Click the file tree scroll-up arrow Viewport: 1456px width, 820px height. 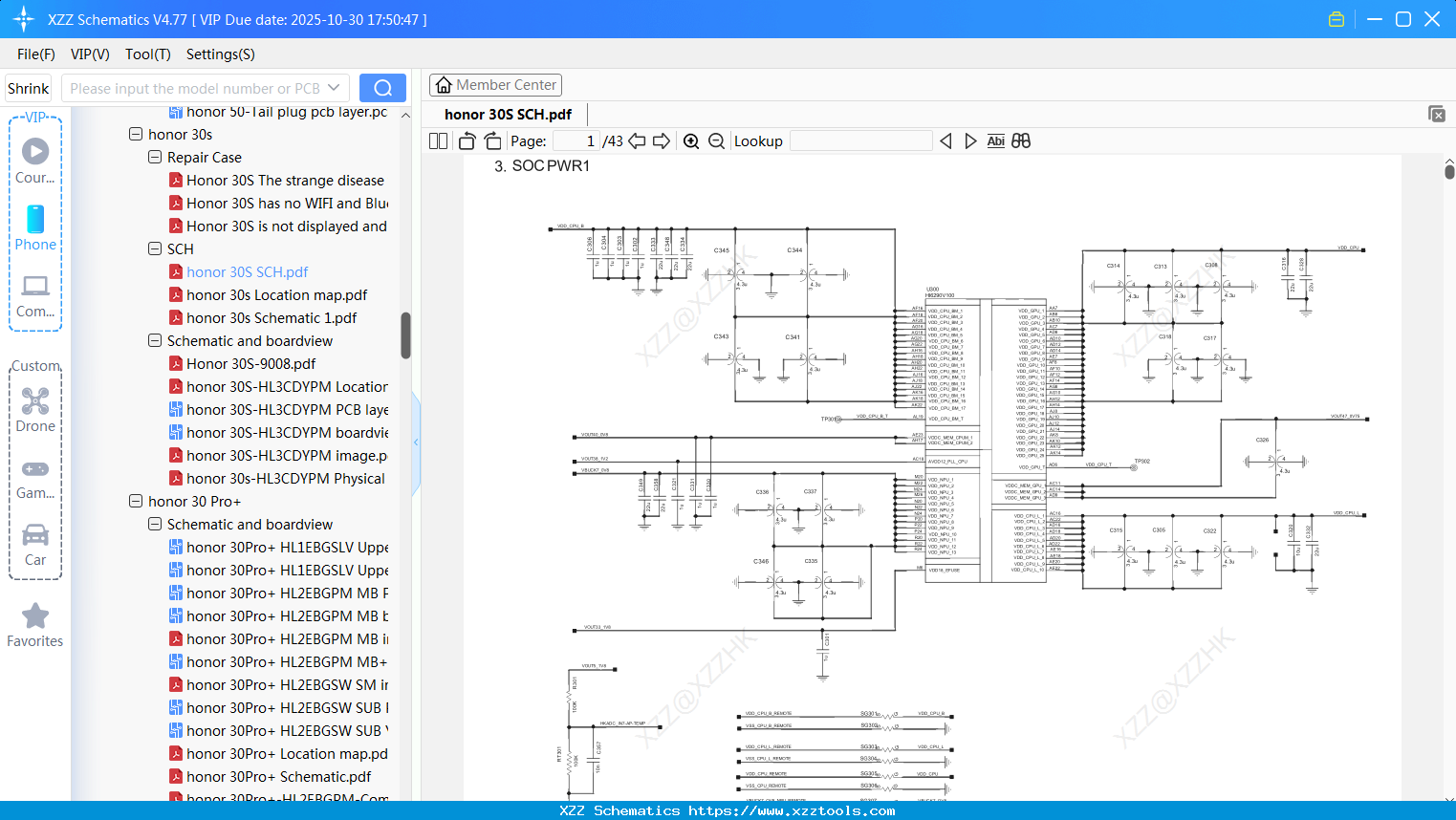coord(405,116)
